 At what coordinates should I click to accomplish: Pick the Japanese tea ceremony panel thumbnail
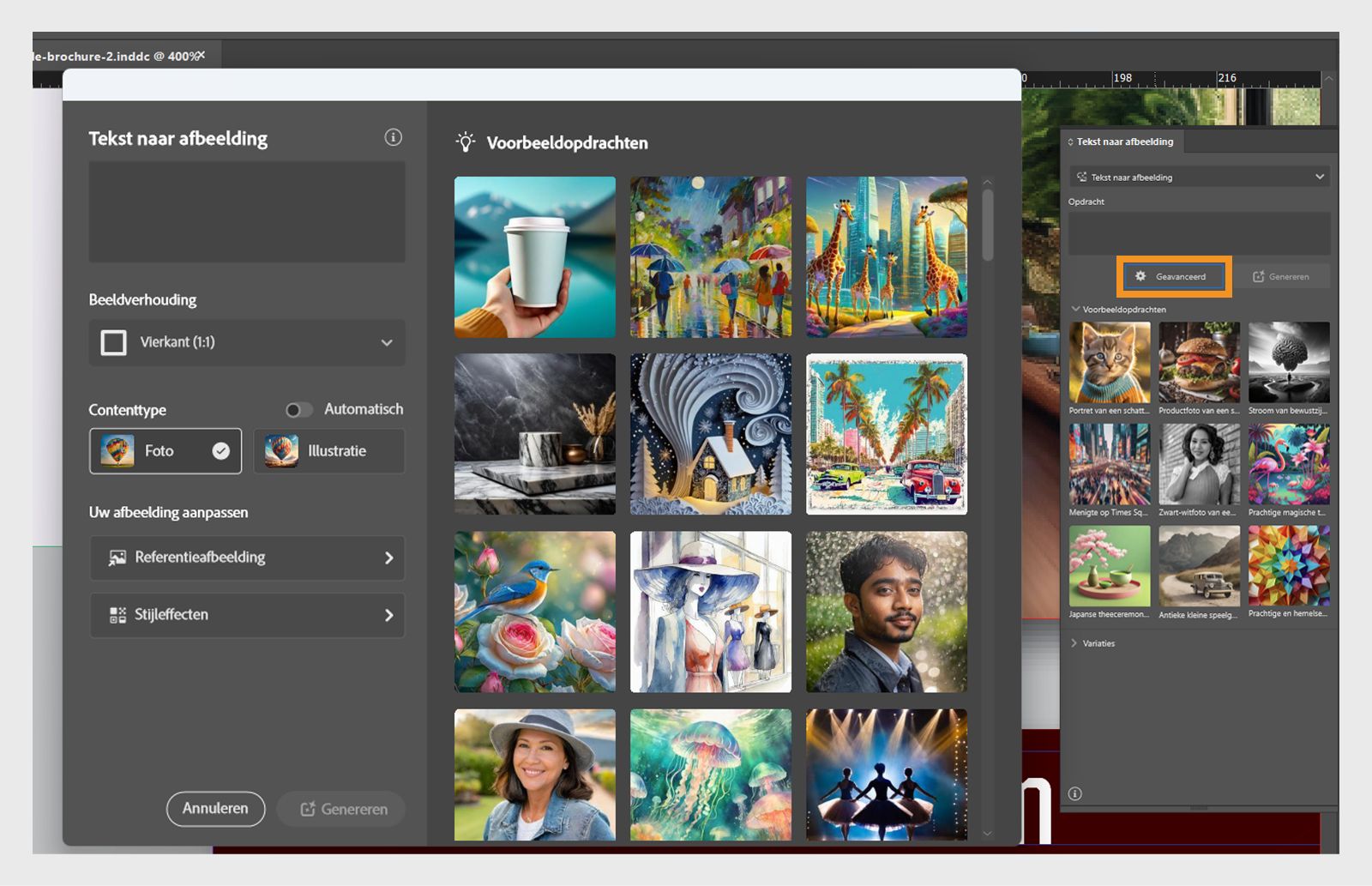[x=1110, y=566]
